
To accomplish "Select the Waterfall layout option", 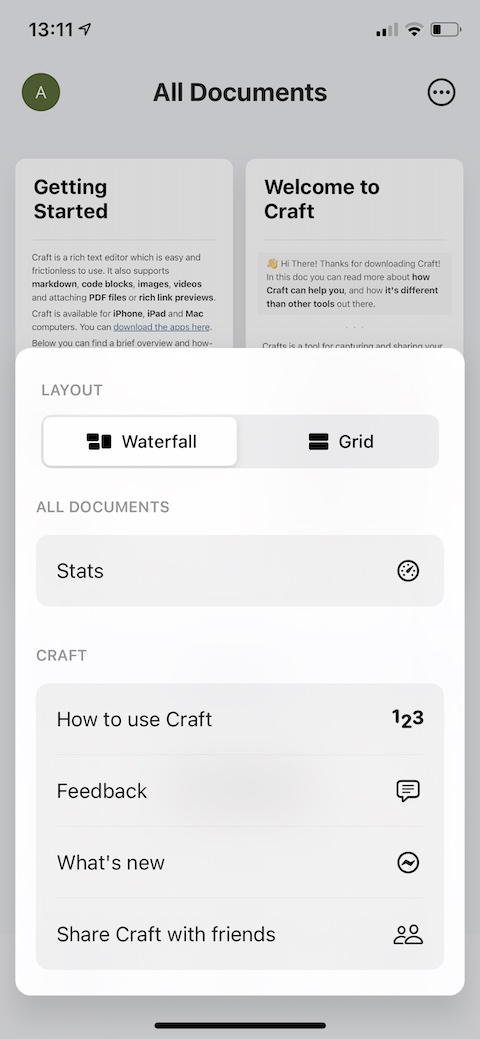I will [x=140, y=441].
